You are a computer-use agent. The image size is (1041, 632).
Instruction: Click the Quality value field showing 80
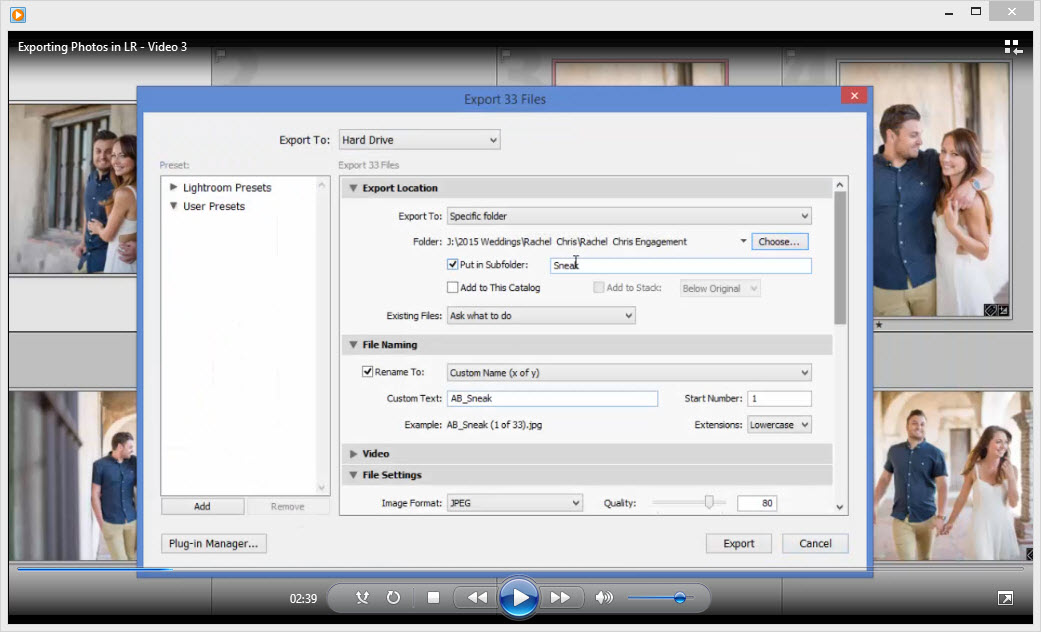(757, 503)
